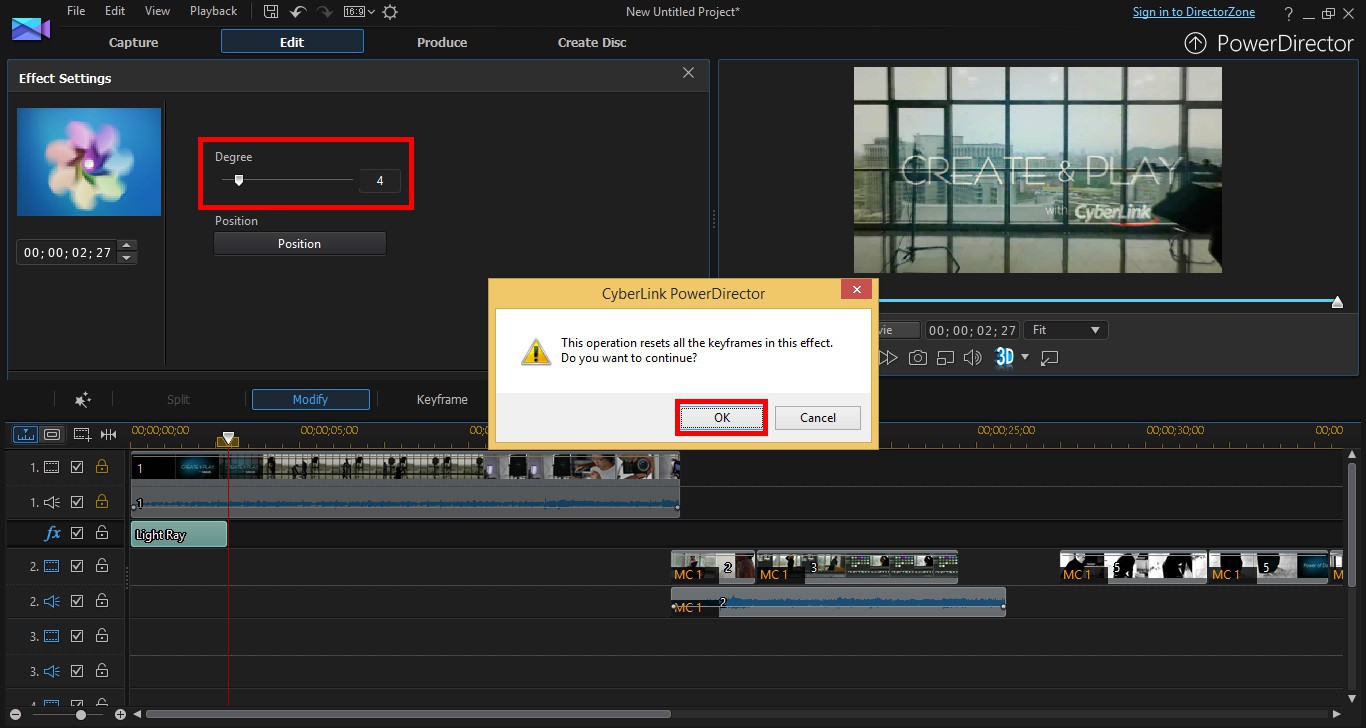1366x728 pixels.
Task: Unlock audio track 1 with the padlock
Action: pos(102,501)
